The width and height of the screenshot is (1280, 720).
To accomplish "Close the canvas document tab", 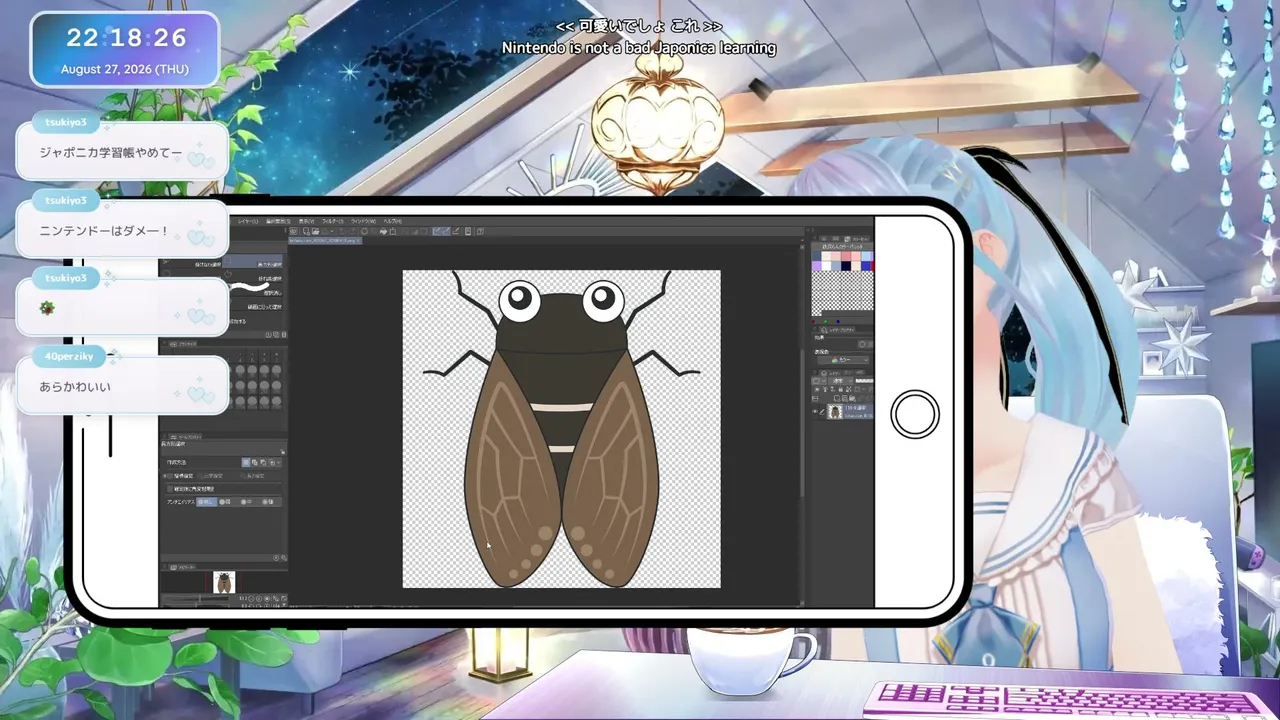I will [358, 240].
